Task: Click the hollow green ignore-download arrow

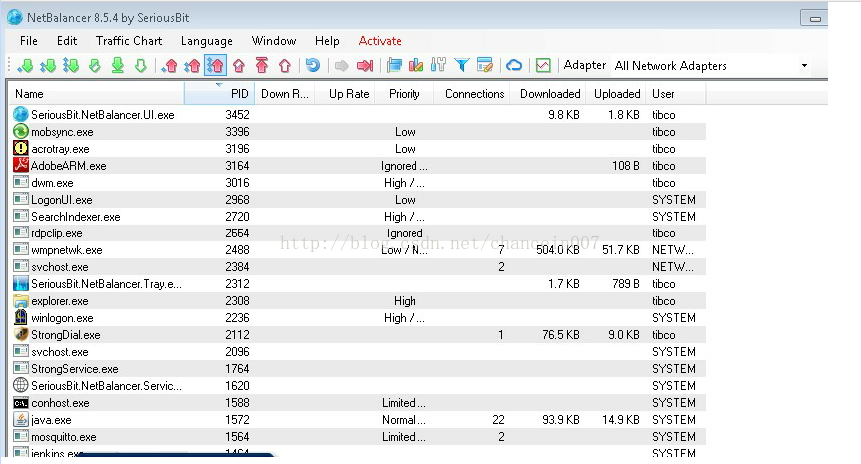Action: [x=141, y=65]
